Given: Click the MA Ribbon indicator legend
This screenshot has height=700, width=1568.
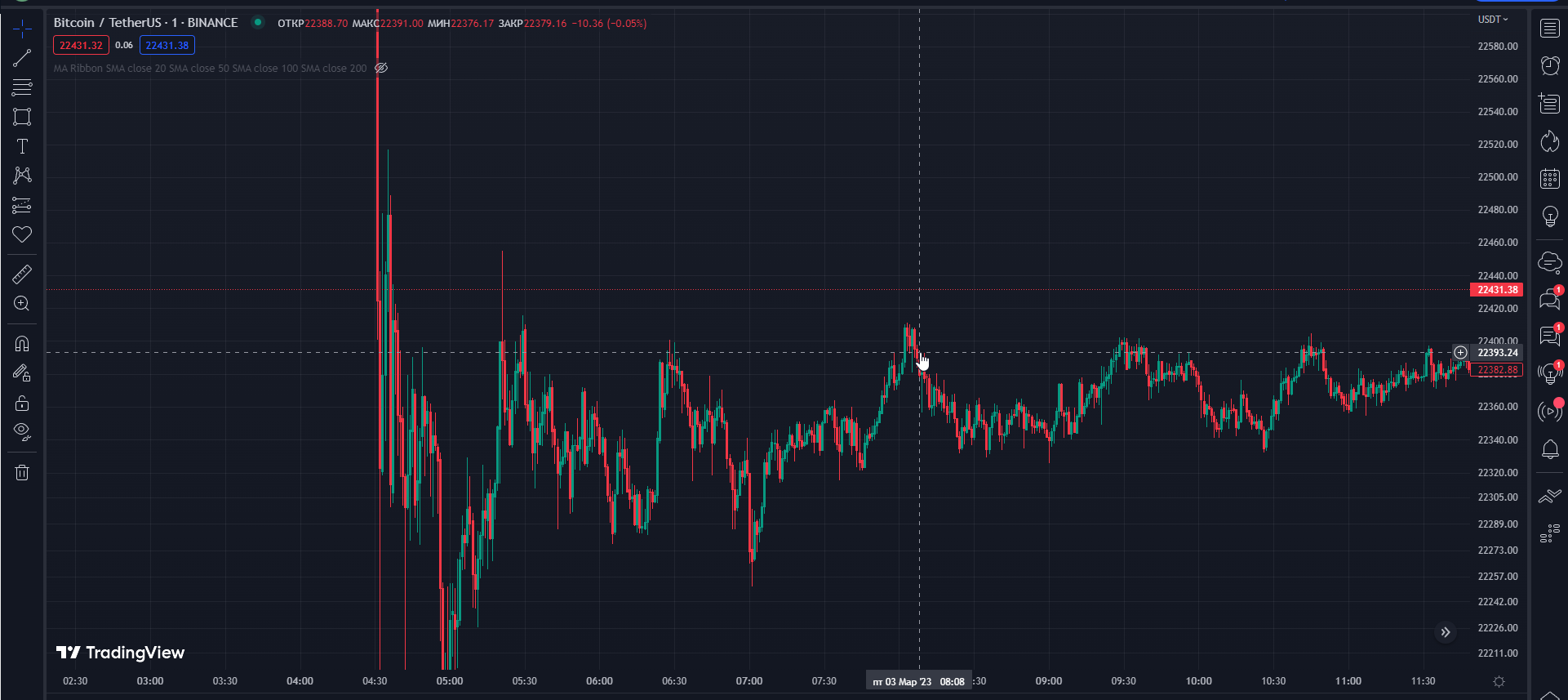Looking at the screenshot, I should [210, 69].
